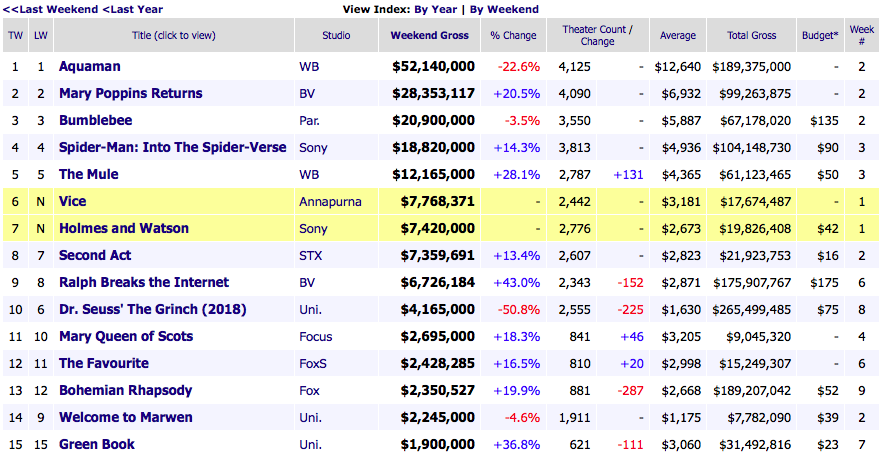This screenshot has height=457, width=881.
Task: Select Holmes and Watson title
Action: pyautogui.click(x=123, y=228)
